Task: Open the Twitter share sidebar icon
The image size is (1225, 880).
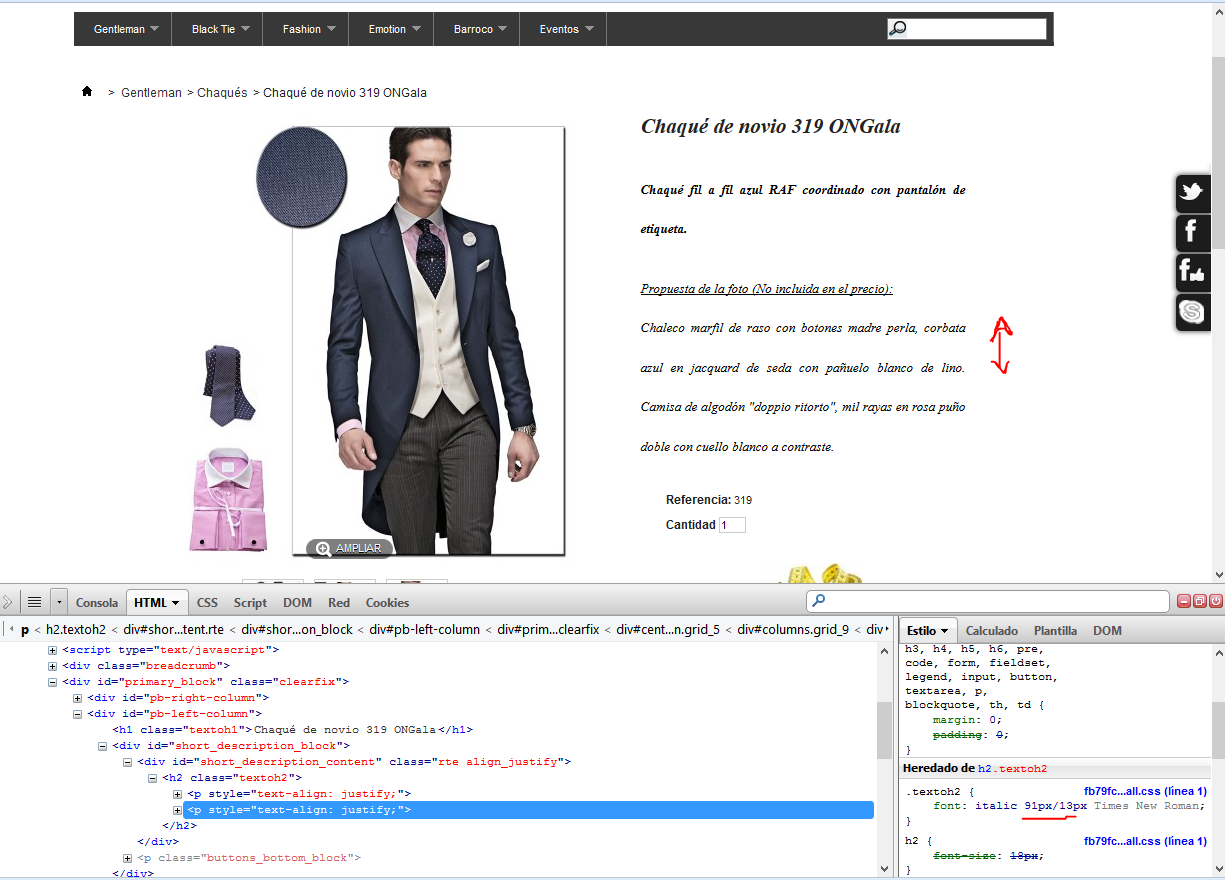Action: click(x=1192, y=193)
